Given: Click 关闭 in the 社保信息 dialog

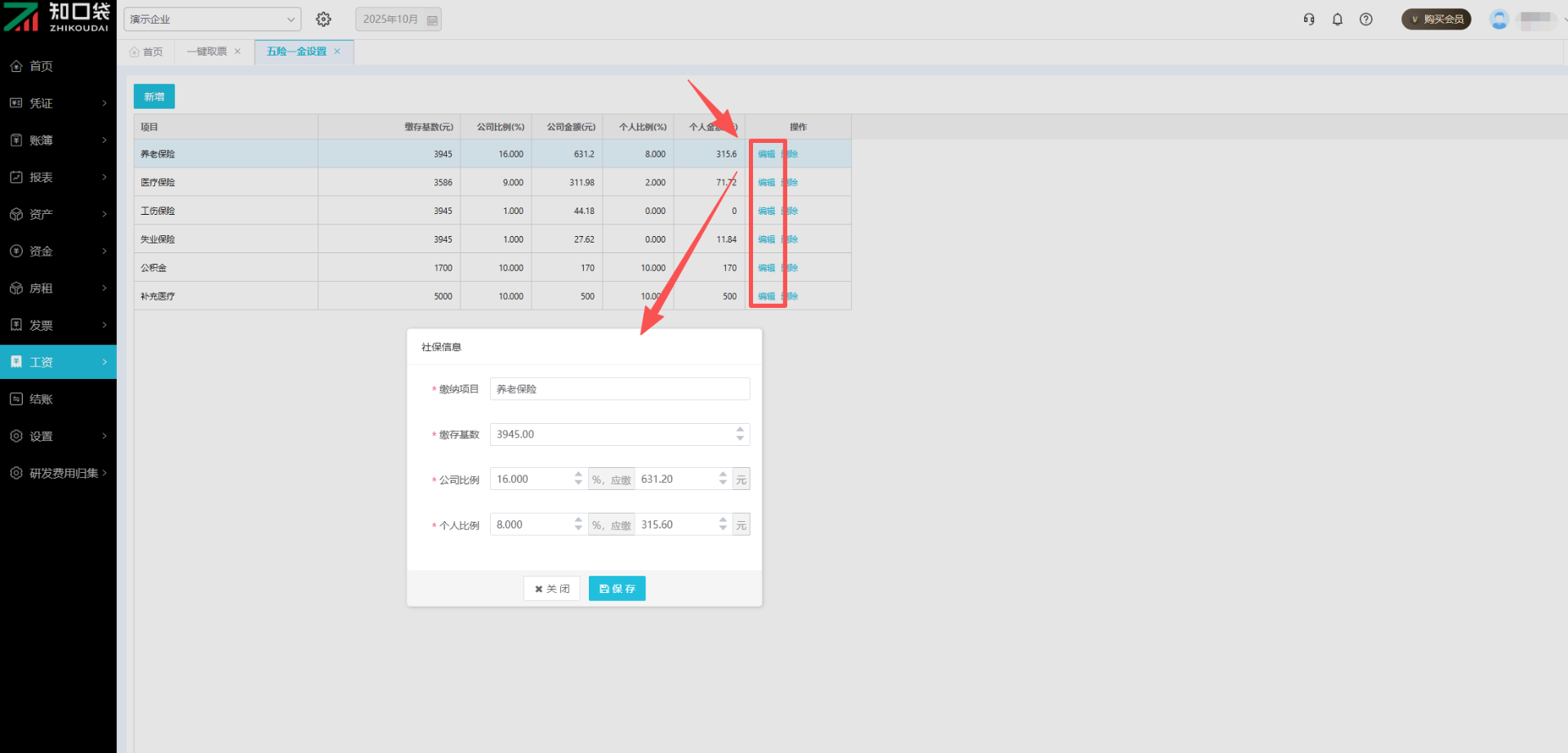Looking at the screenshot, I should pyautogui.click(x=552, y=588).
